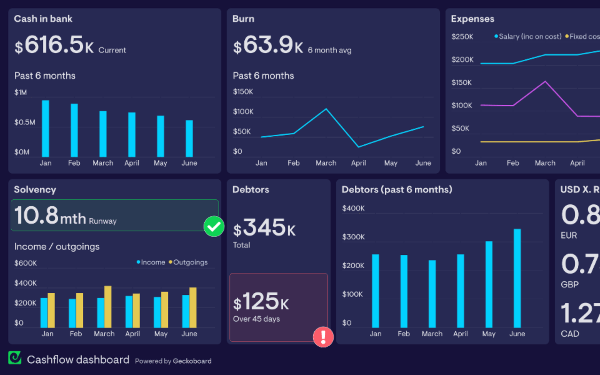The image size is (600, 375).
Task: Click the yellow June Outgoings bar
Action: (193, 308)
